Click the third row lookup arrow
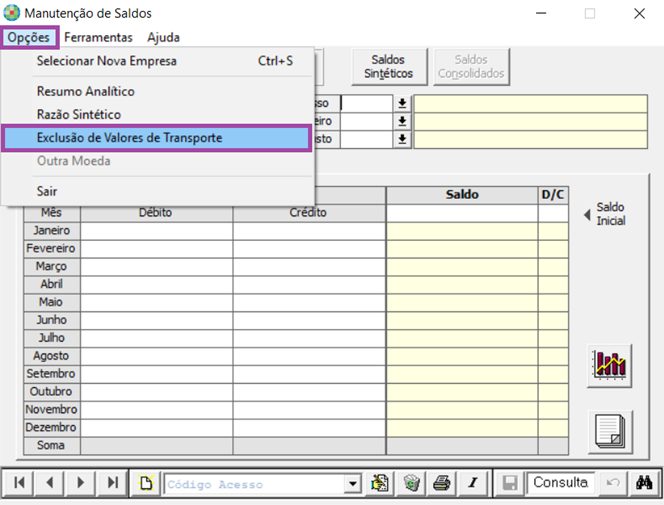 402,139
